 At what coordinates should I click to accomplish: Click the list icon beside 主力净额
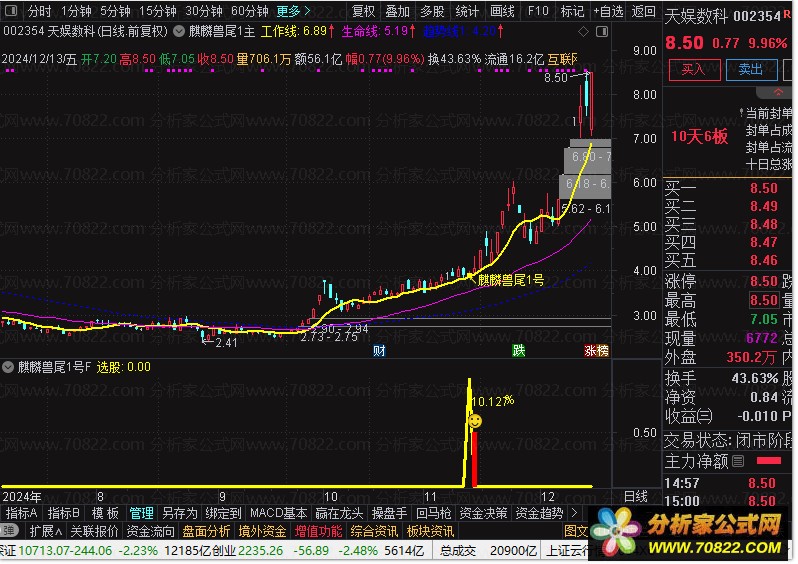738,461
